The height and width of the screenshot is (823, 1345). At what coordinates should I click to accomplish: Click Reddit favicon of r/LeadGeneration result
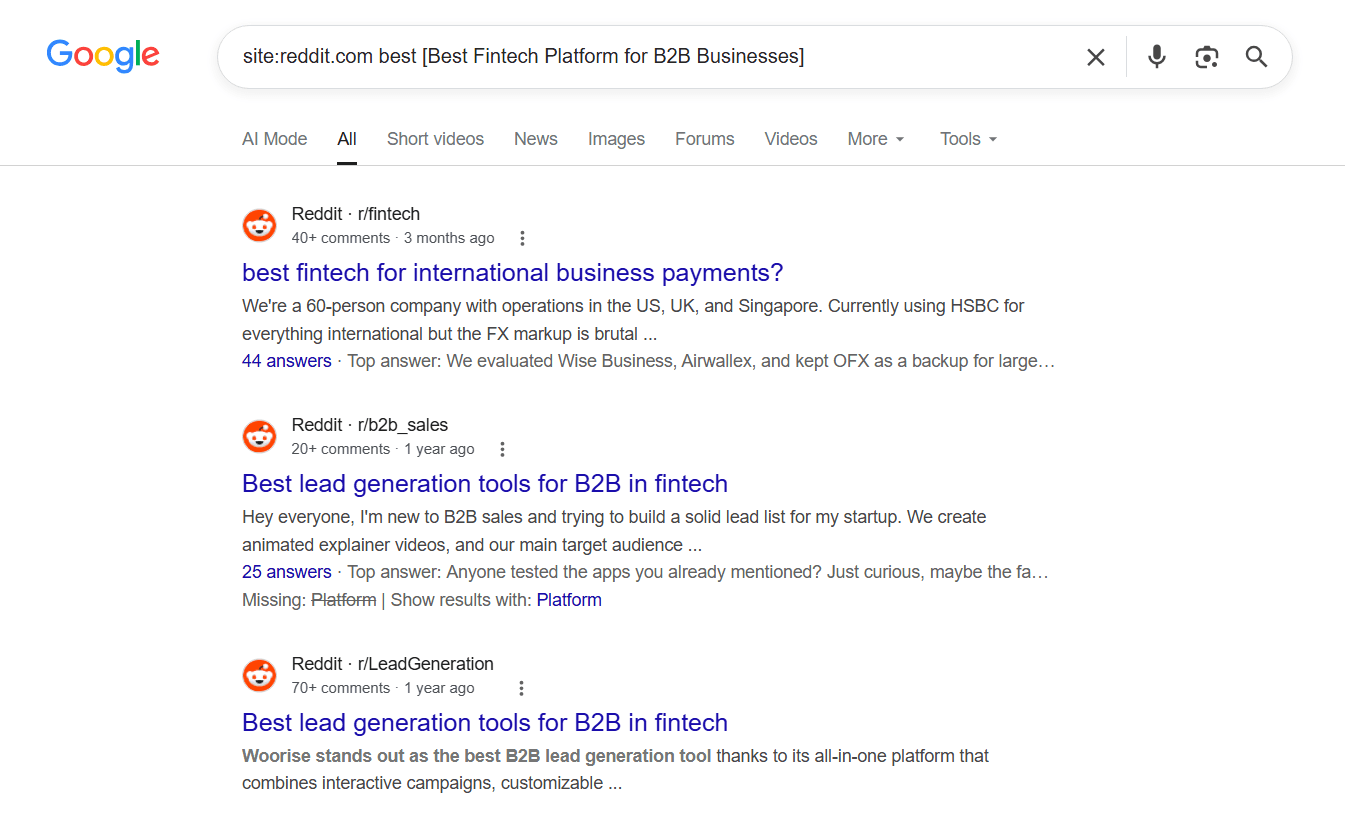click(x=260, y=675)
